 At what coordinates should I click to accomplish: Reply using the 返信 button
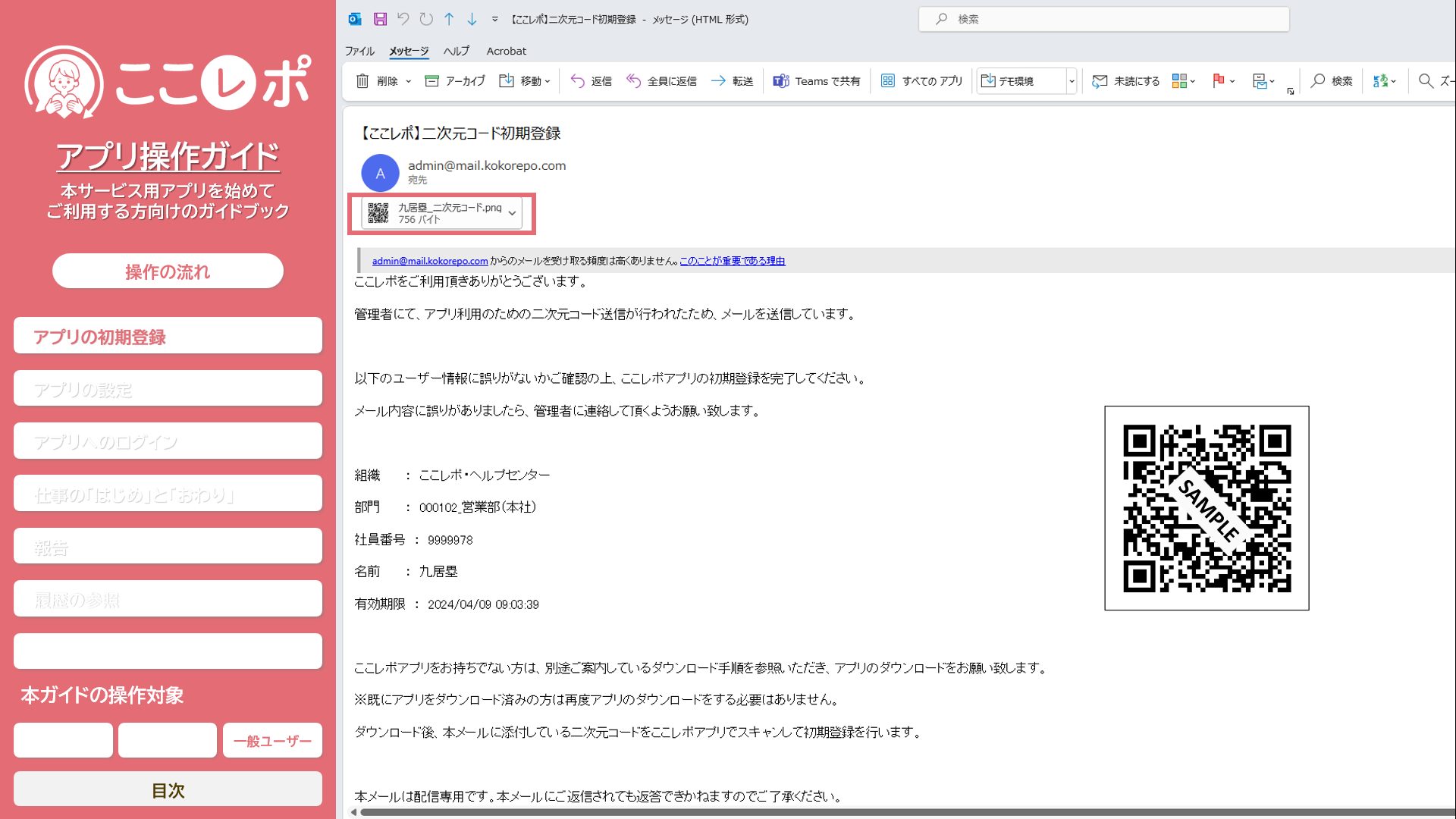point(591,81)
